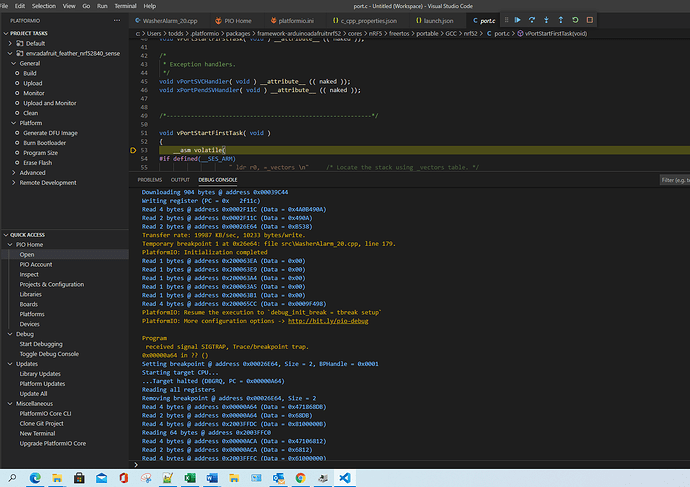The image size is (690, 487).
Task: Click the debug Step Out icon
Action: click(x=561, y=20)
